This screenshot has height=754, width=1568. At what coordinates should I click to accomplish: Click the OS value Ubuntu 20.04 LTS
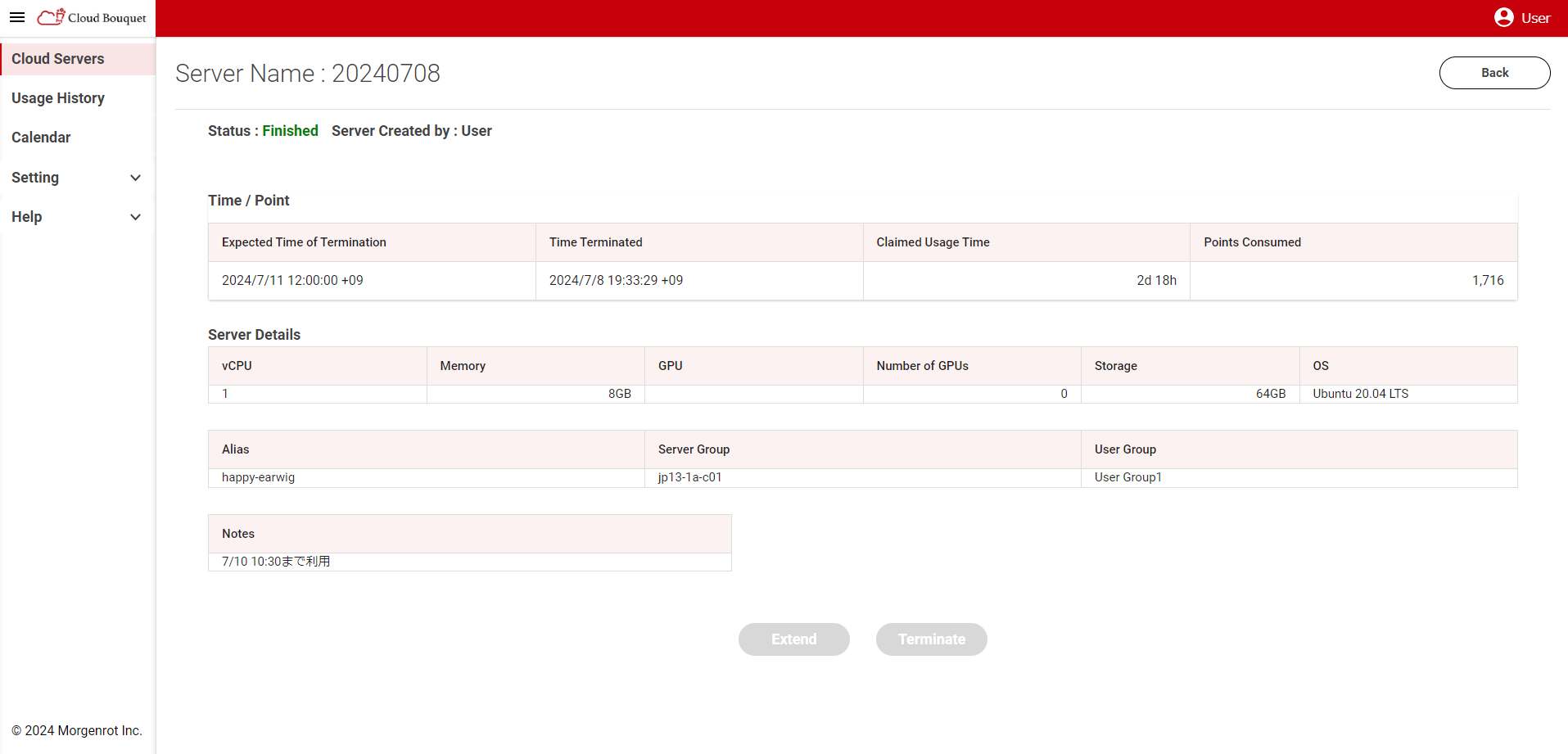coord(1361,394)
